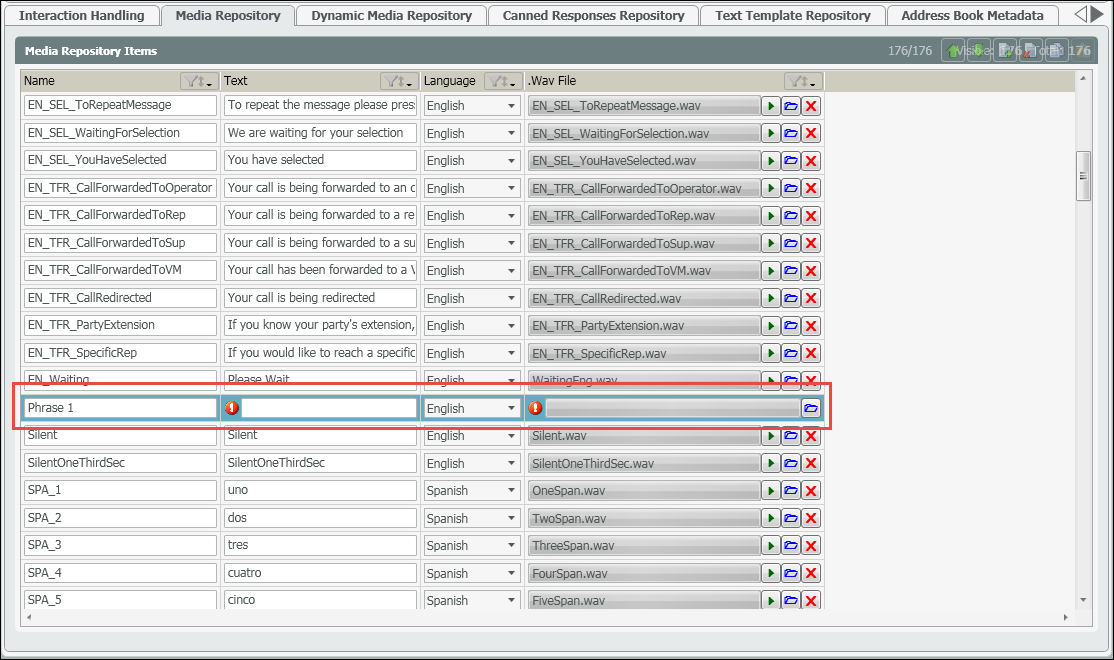Browse for the Phrase 1 wav file
This screenshot has width=1114, height=660.
[x=811, y=408]
